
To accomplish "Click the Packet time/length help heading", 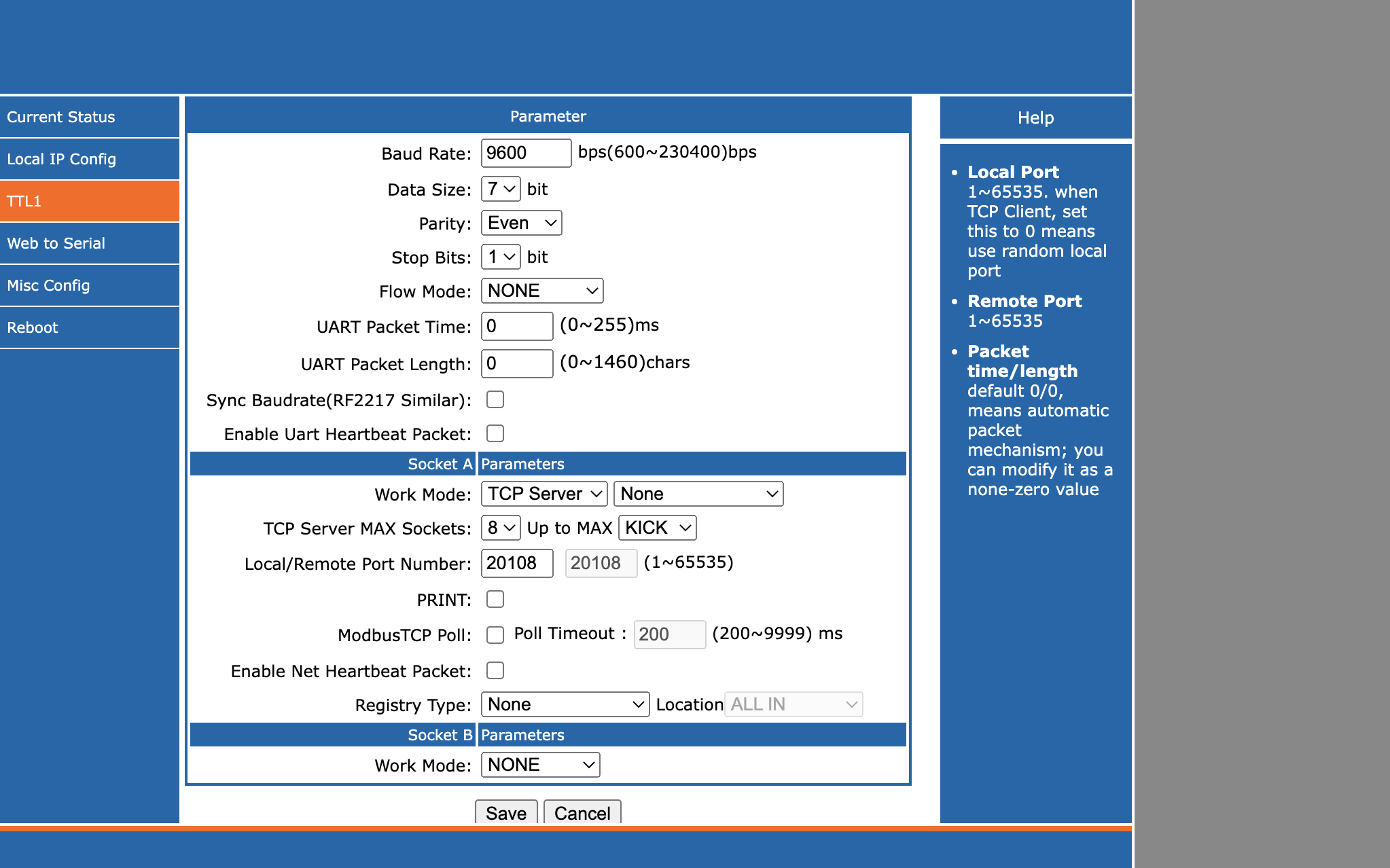I will [1022, 361].
